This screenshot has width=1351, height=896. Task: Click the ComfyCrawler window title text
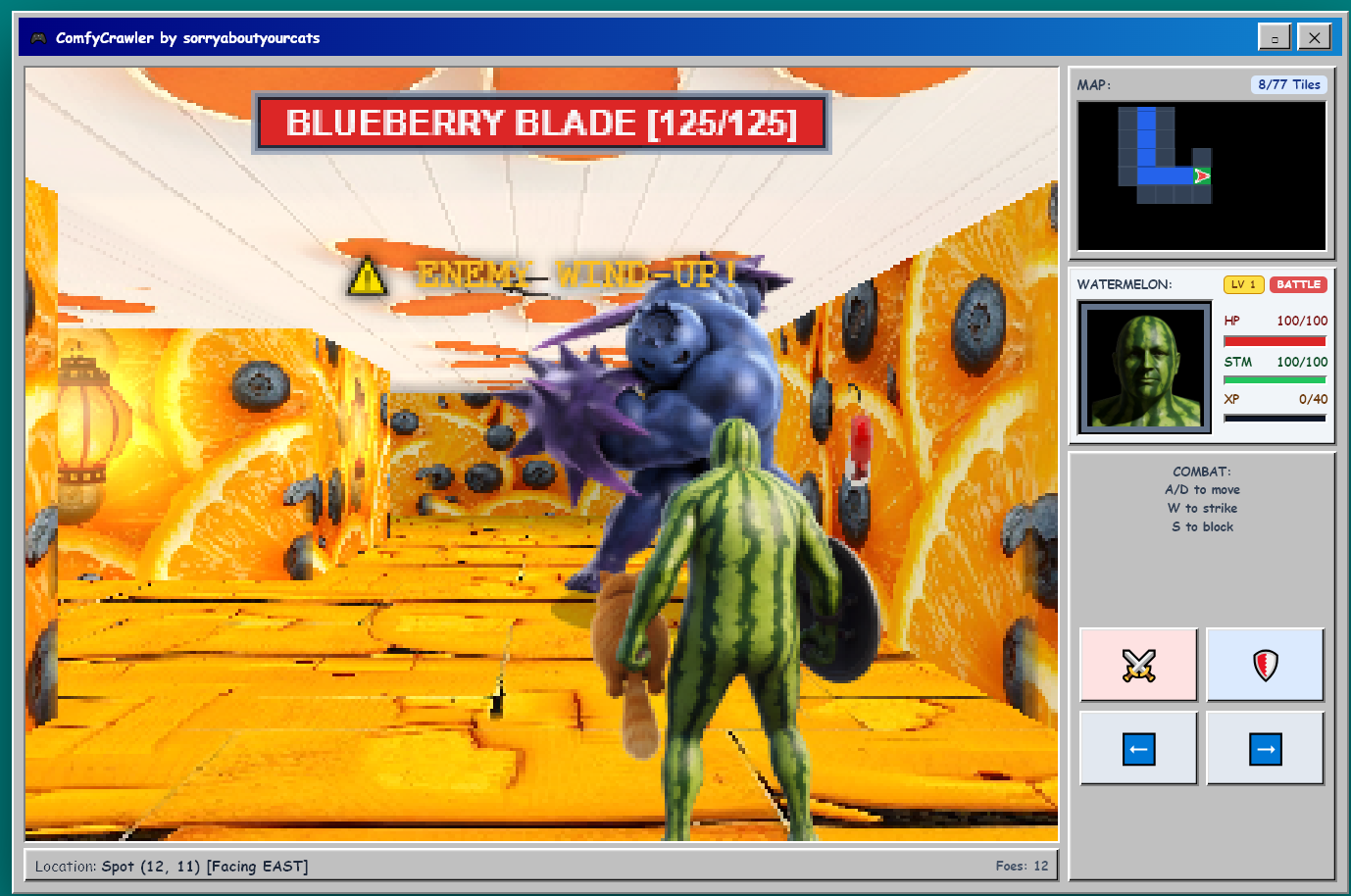[x=187, y=38]
